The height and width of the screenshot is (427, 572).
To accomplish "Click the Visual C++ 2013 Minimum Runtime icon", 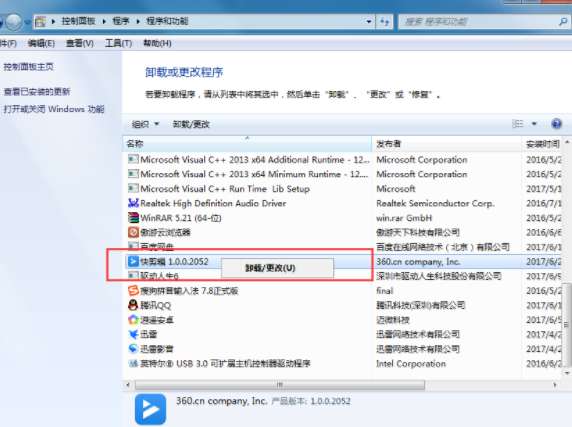I will [x=133, y=174].
